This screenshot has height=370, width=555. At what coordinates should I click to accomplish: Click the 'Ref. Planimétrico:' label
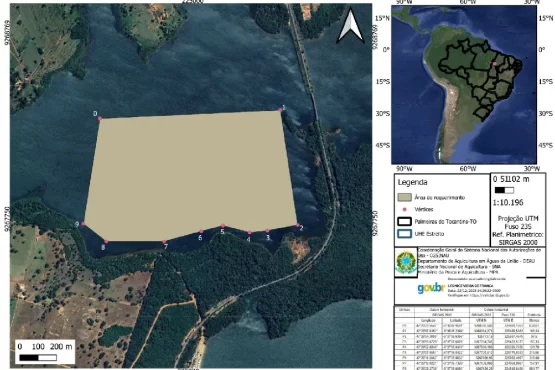point(518,234)
